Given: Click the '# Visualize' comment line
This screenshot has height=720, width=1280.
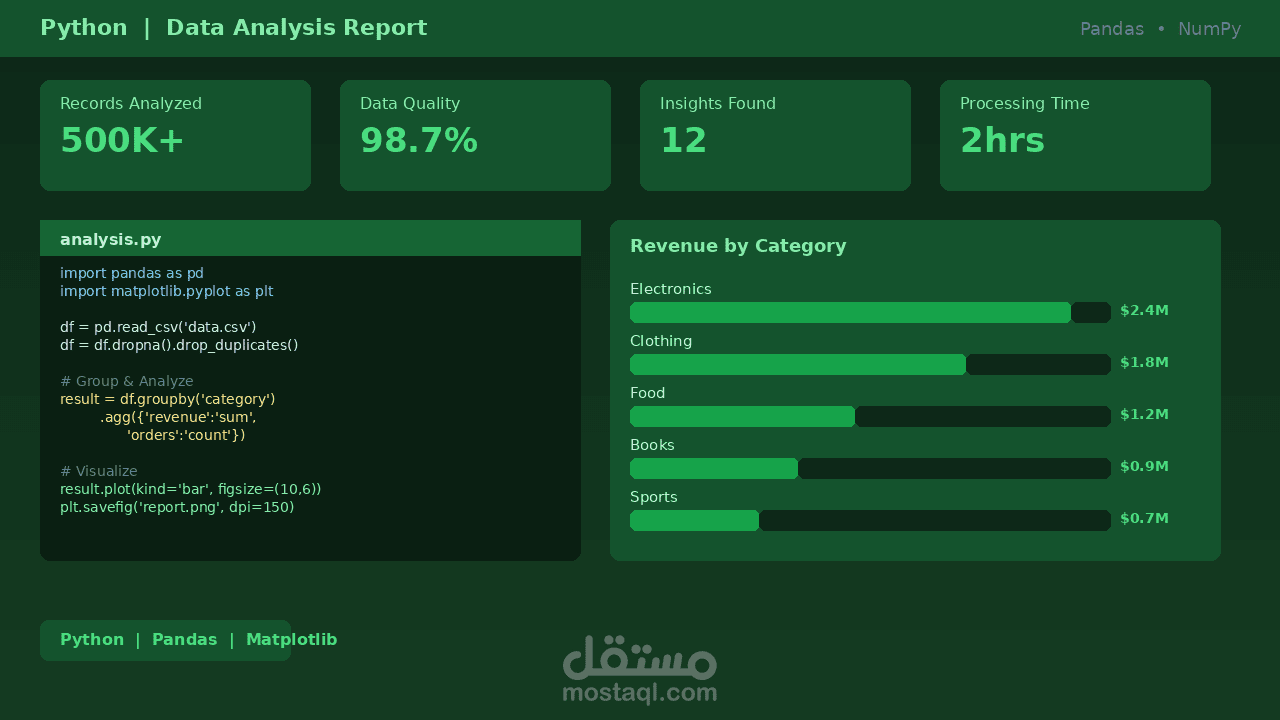Looking at the screenshot, I should click(x=99, y=471).
